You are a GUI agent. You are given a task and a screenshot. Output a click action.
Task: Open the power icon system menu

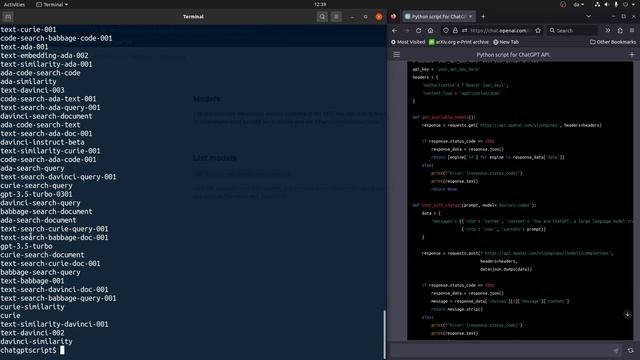[625, 4]
